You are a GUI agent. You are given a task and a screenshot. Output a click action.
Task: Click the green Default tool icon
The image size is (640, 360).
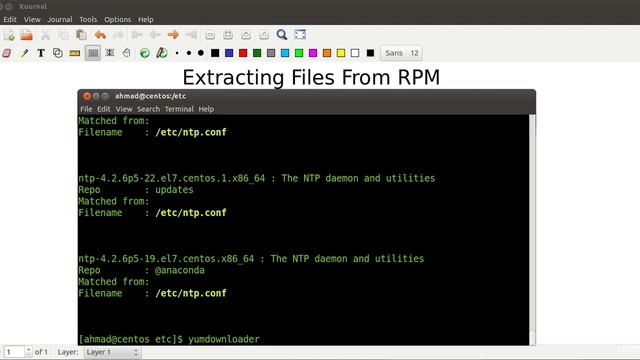pyautogui.click(x=145, y=53)
